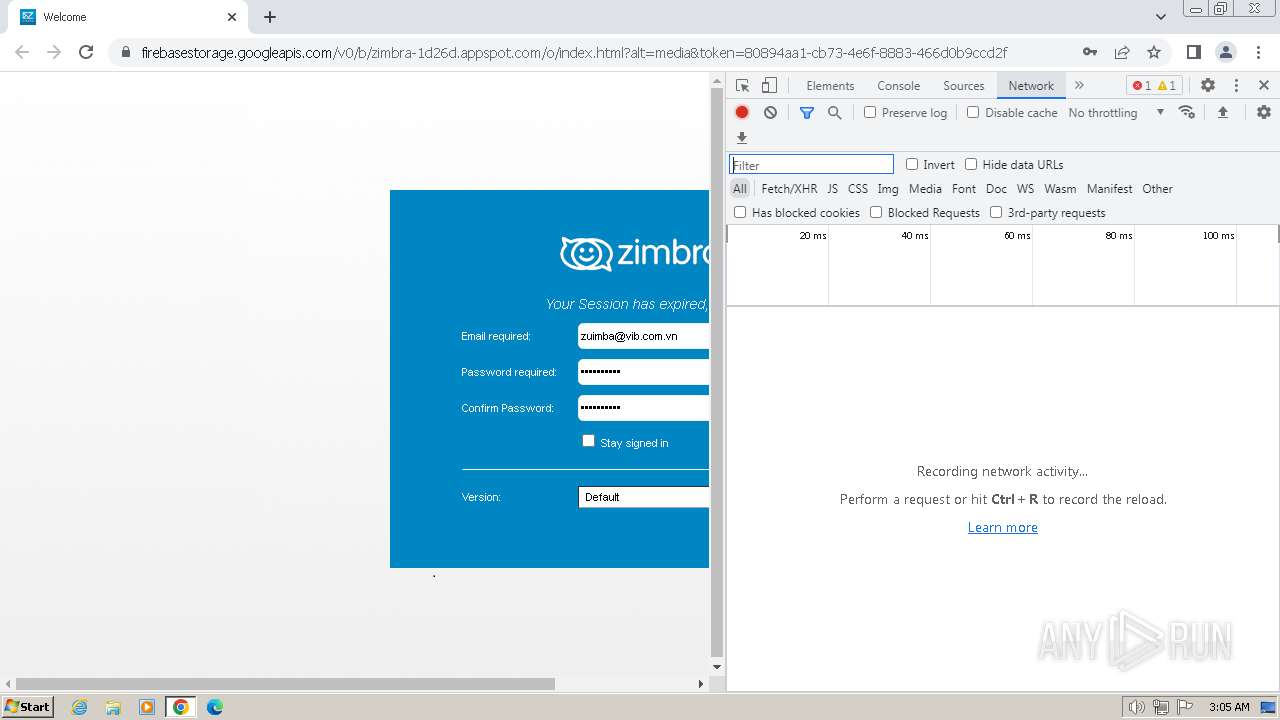The height and width of the screenshot is (720, 1280).
Task: Enable Preserve log checkbox
Action: [x=870, y=112]
